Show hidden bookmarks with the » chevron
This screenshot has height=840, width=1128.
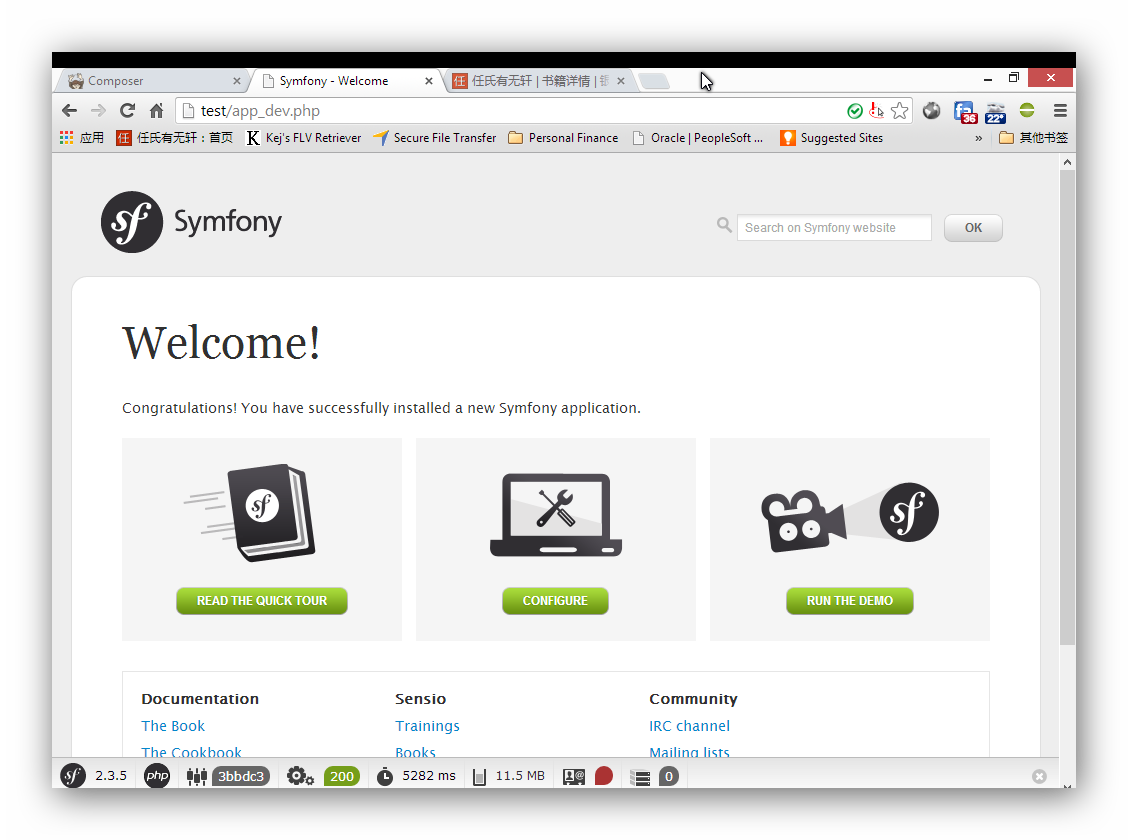[x=978, y=138]
